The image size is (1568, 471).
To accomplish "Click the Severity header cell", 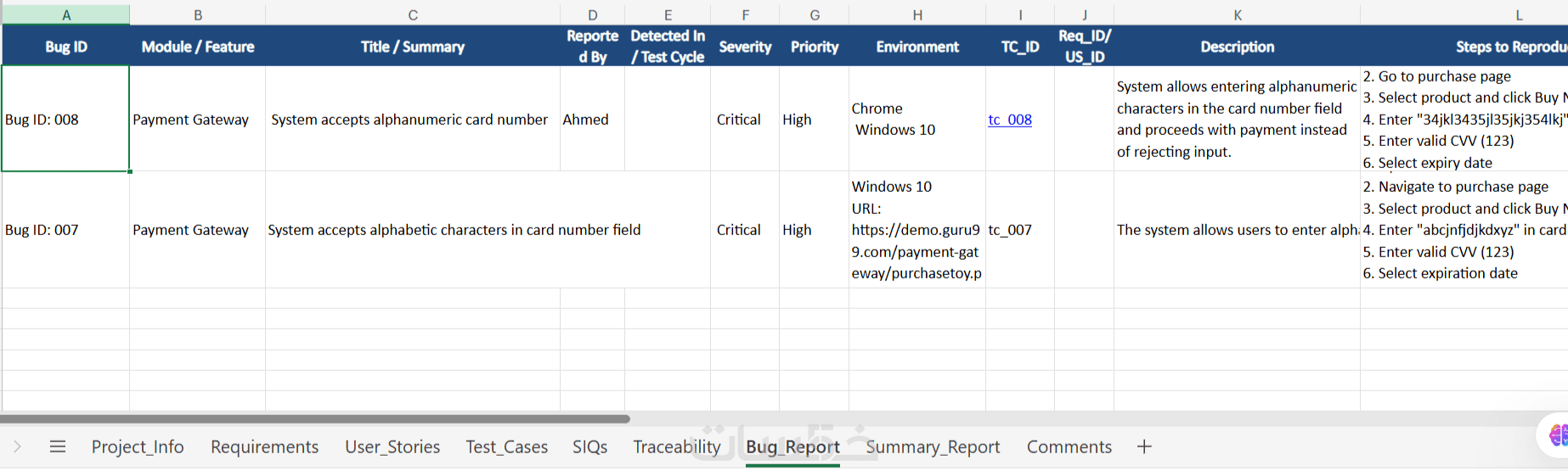I will 745,47.
